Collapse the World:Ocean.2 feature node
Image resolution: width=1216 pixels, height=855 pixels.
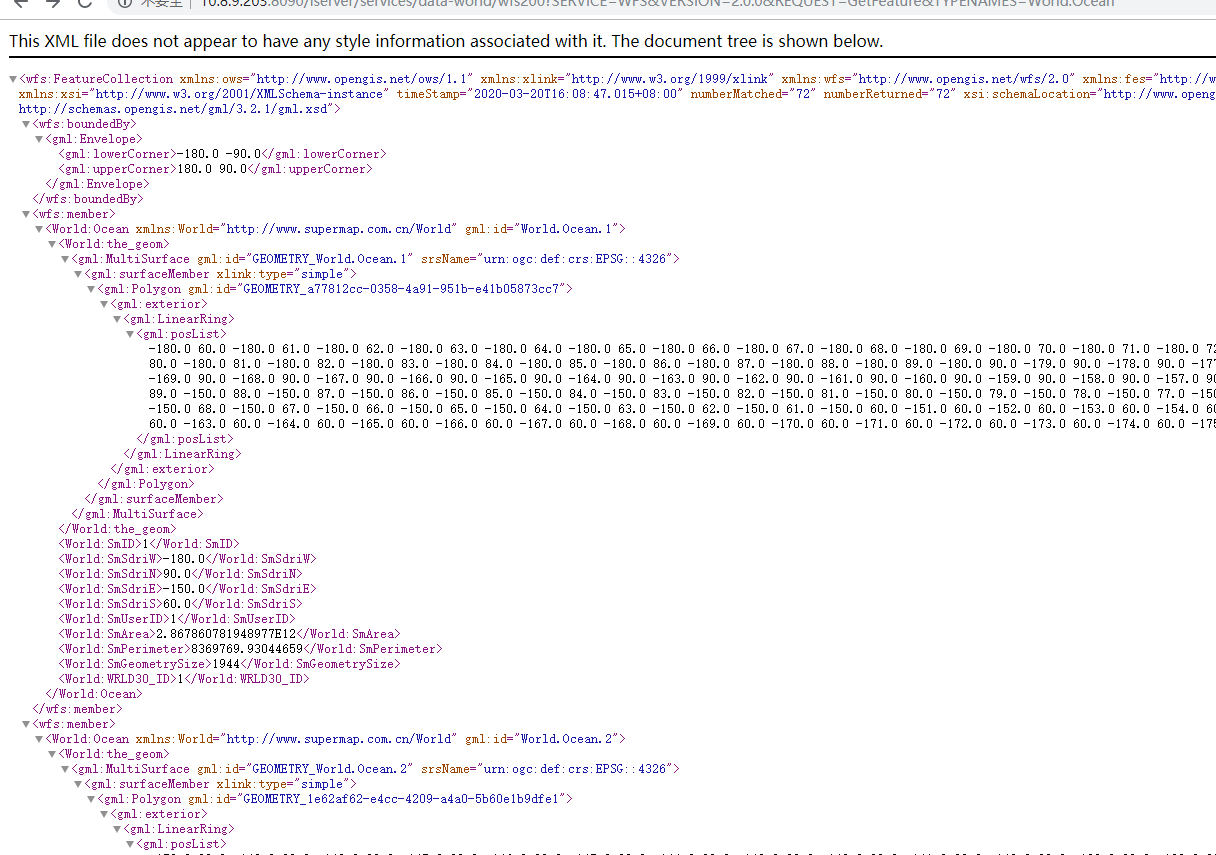tap(38, 738)
